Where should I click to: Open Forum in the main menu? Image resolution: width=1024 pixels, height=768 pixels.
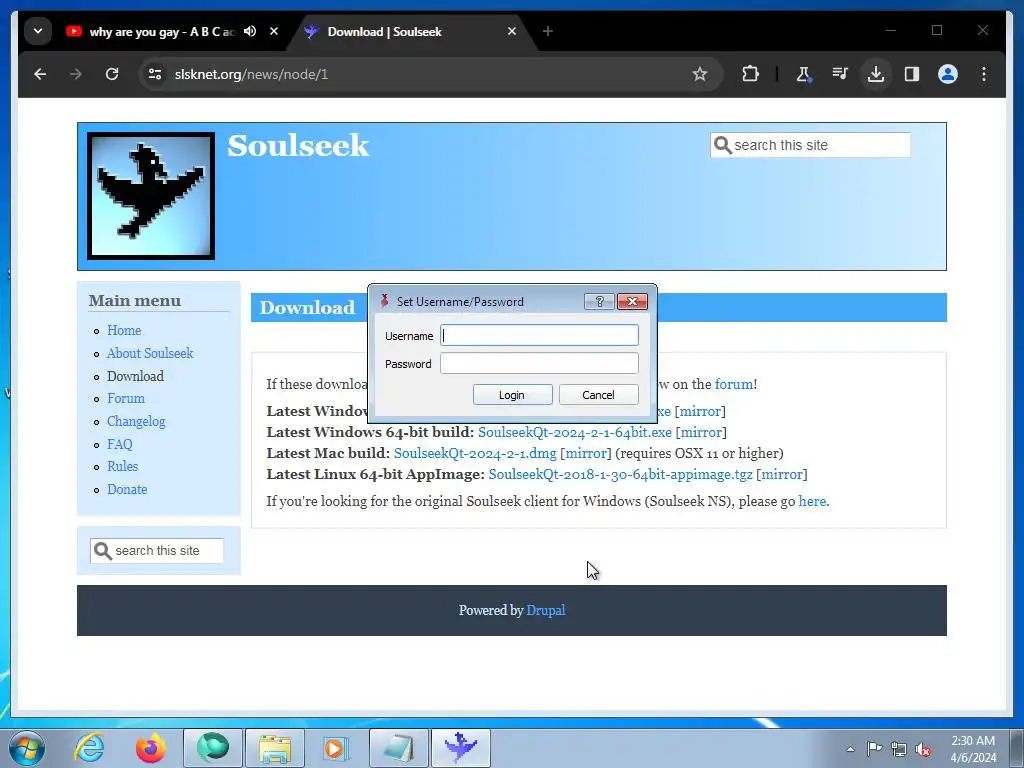[x=126, y=398]
